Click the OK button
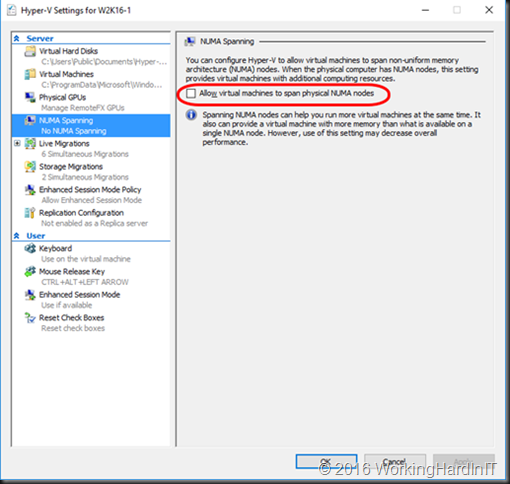Viewport: 510px width, 484px height. [326, 462]
